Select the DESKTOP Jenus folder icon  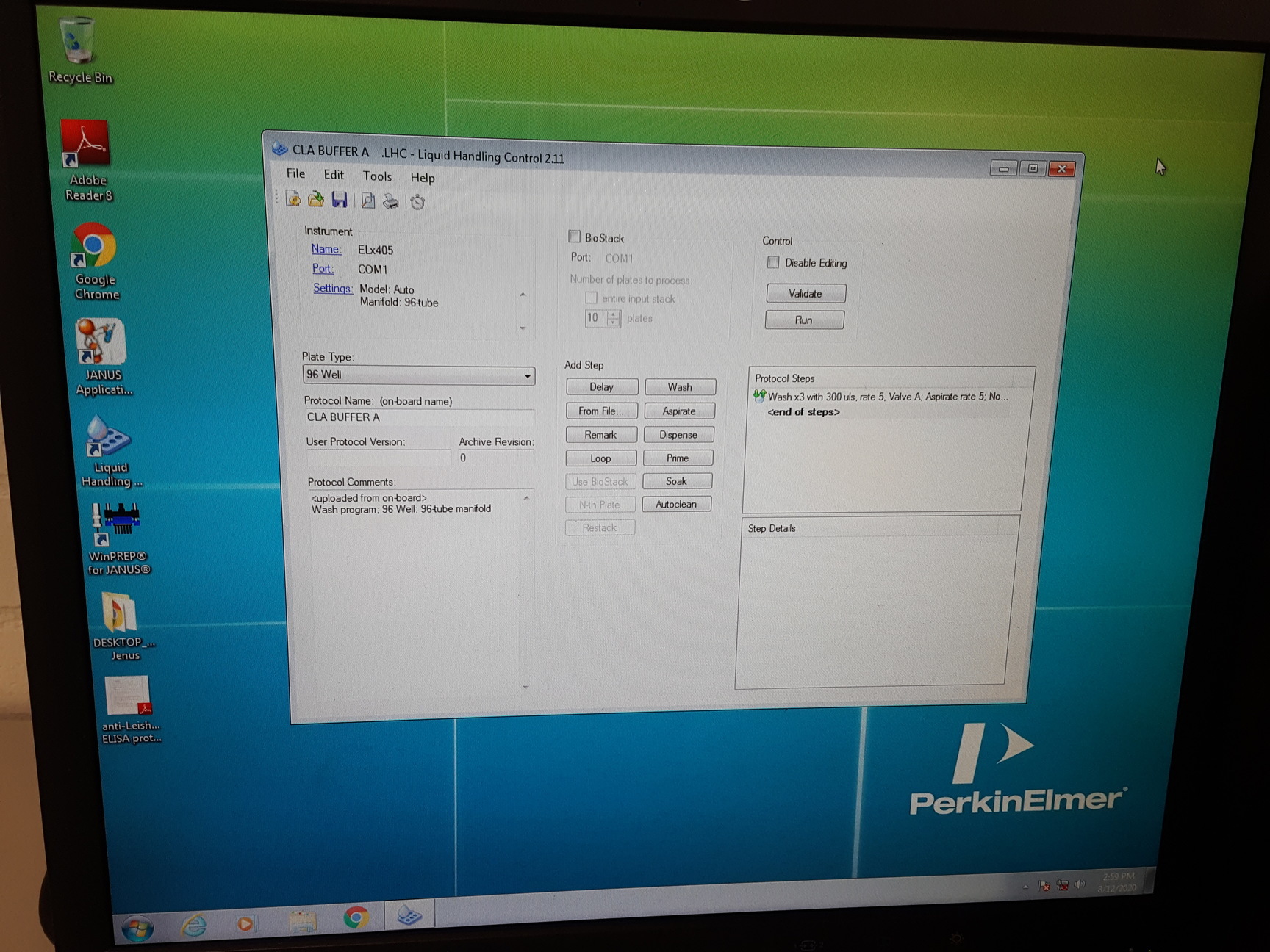tap(122, 627)
